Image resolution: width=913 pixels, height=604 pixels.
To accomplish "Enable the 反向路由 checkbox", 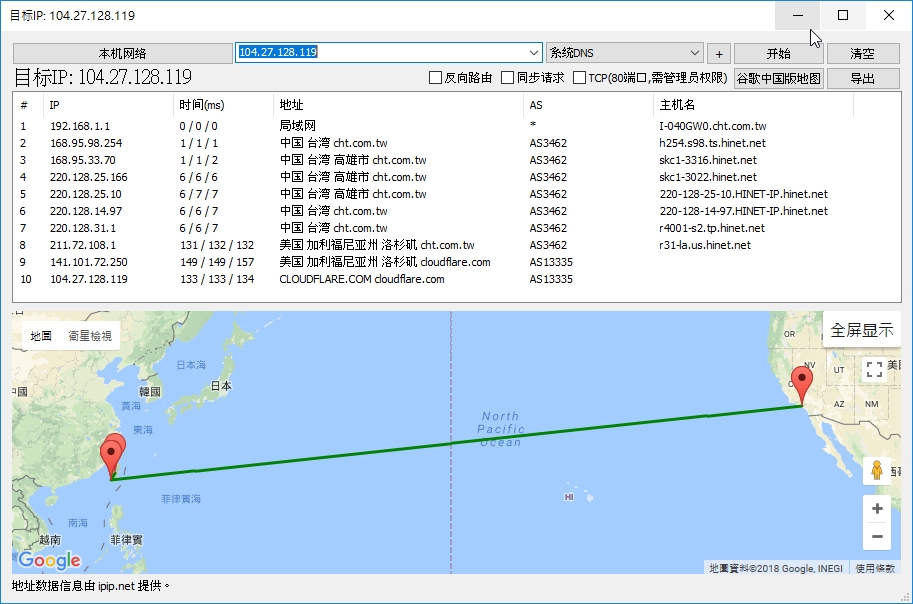I will click(x=435, y=77).
